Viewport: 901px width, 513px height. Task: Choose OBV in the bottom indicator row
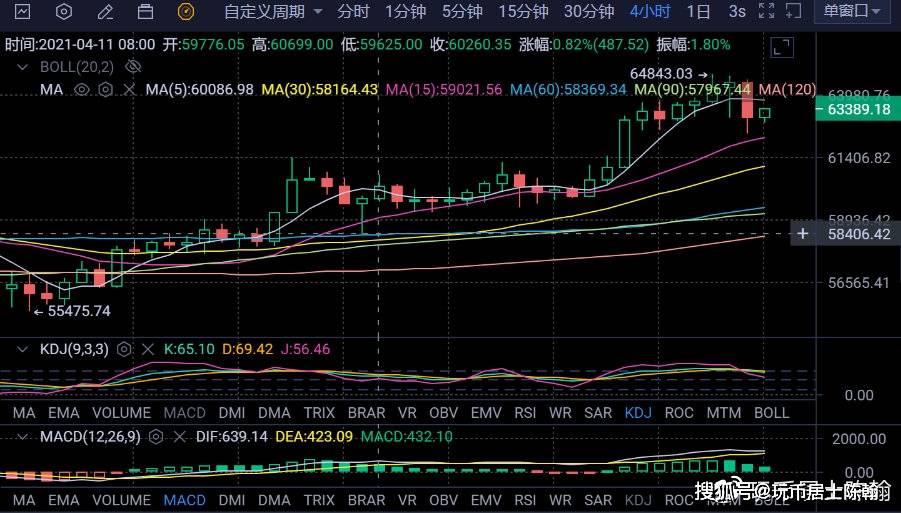click(x=444, y=500)
